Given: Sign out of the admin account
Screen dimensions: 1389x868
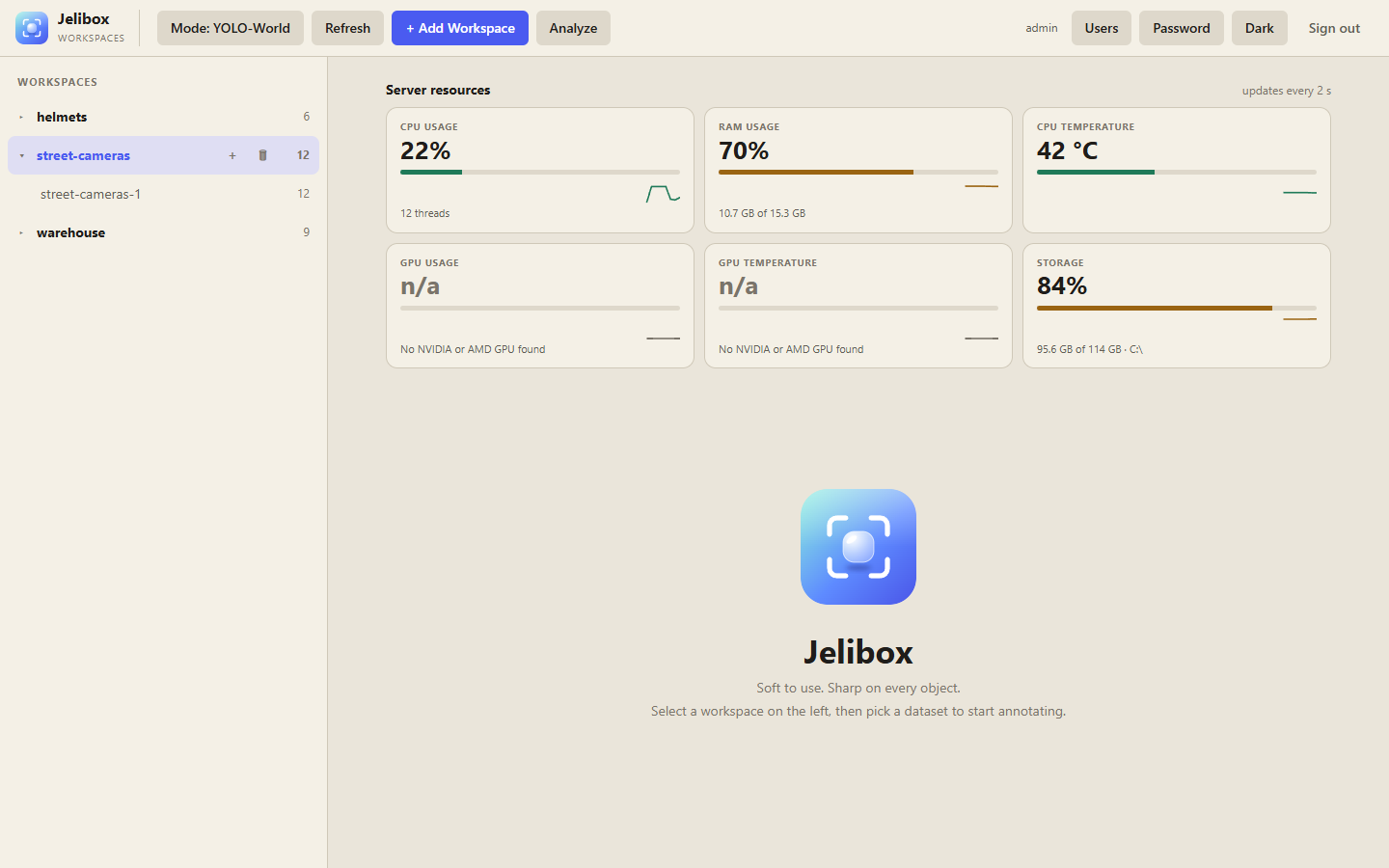Looking at the screenshot, I should coord(1334,28).
